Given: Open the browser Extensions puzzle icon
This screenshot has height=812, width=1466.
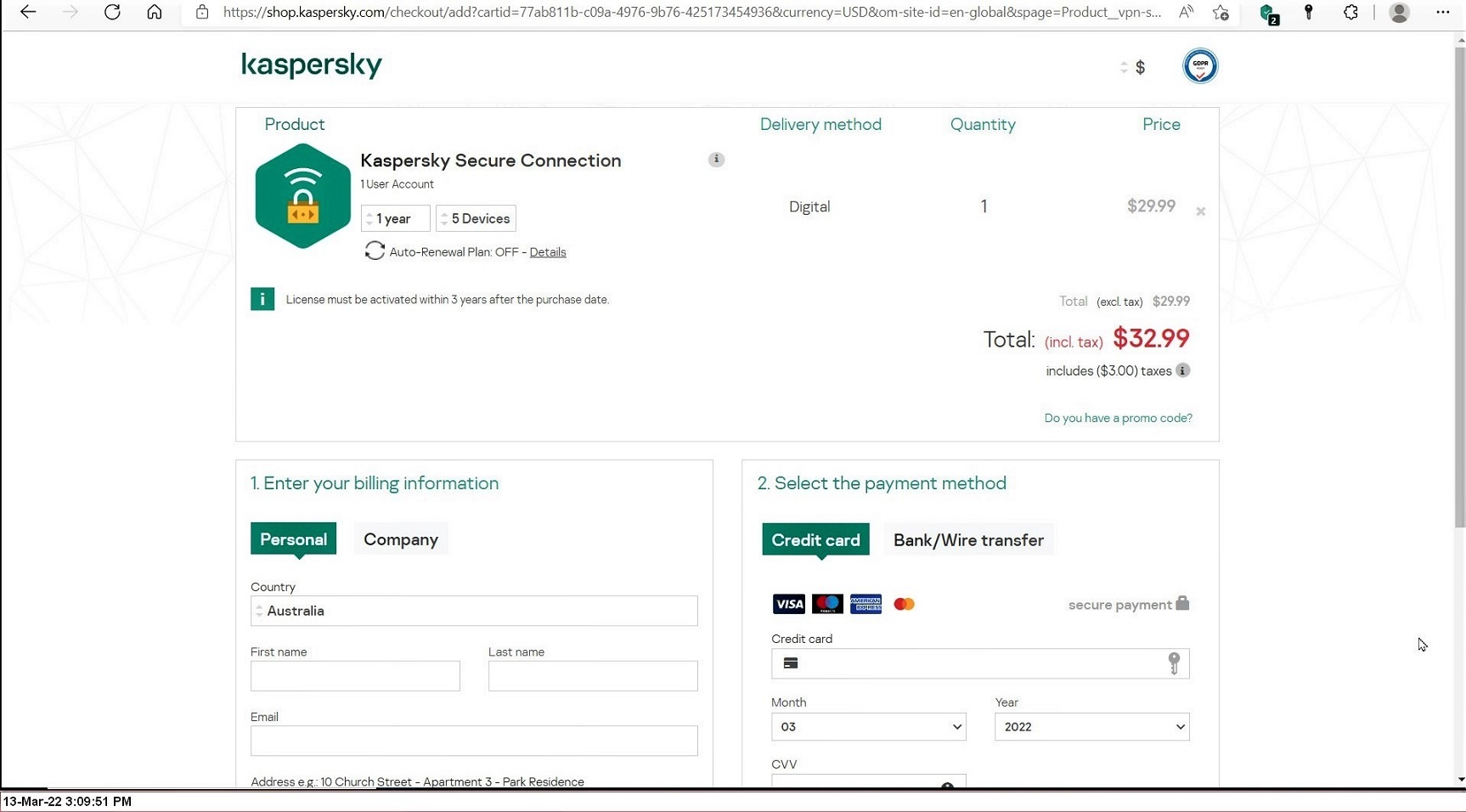Looking at the screenshot, I should point(1350,12).
